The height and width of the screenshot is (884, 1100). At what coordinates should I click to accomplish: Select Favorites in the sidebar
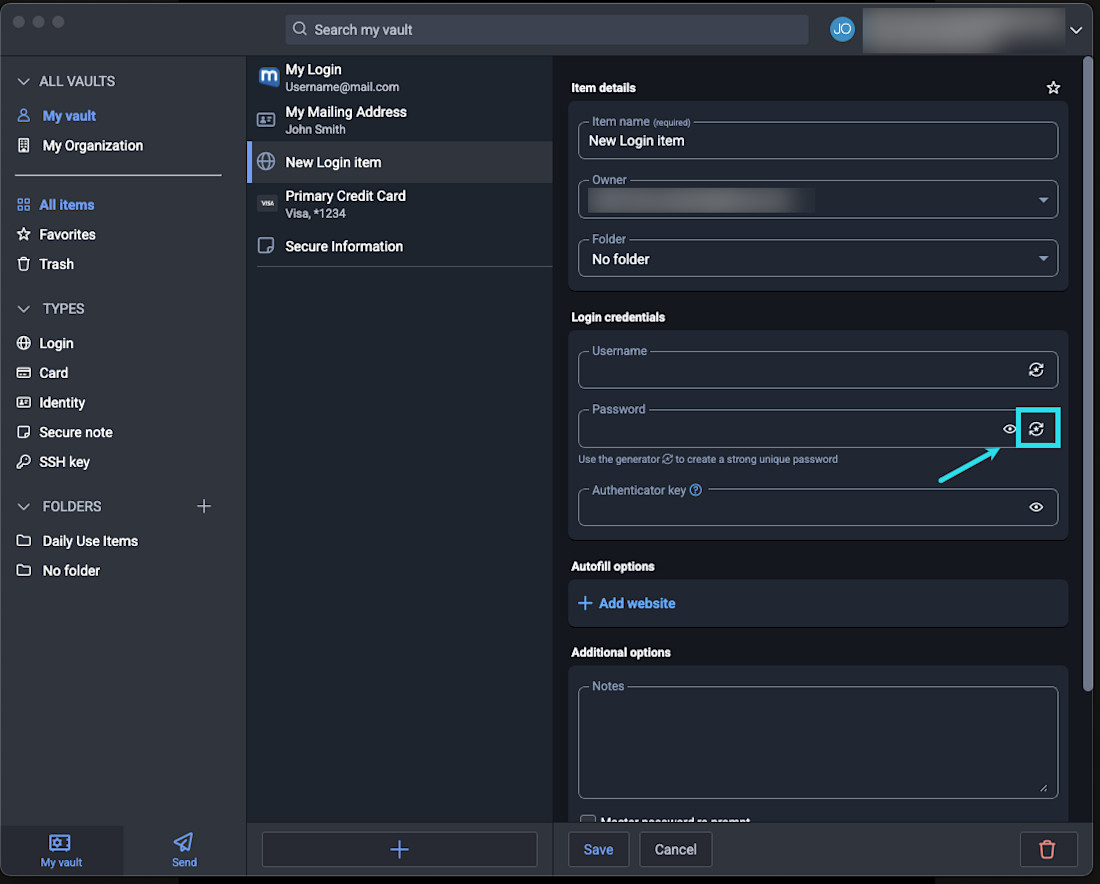(x=67, y=234)
